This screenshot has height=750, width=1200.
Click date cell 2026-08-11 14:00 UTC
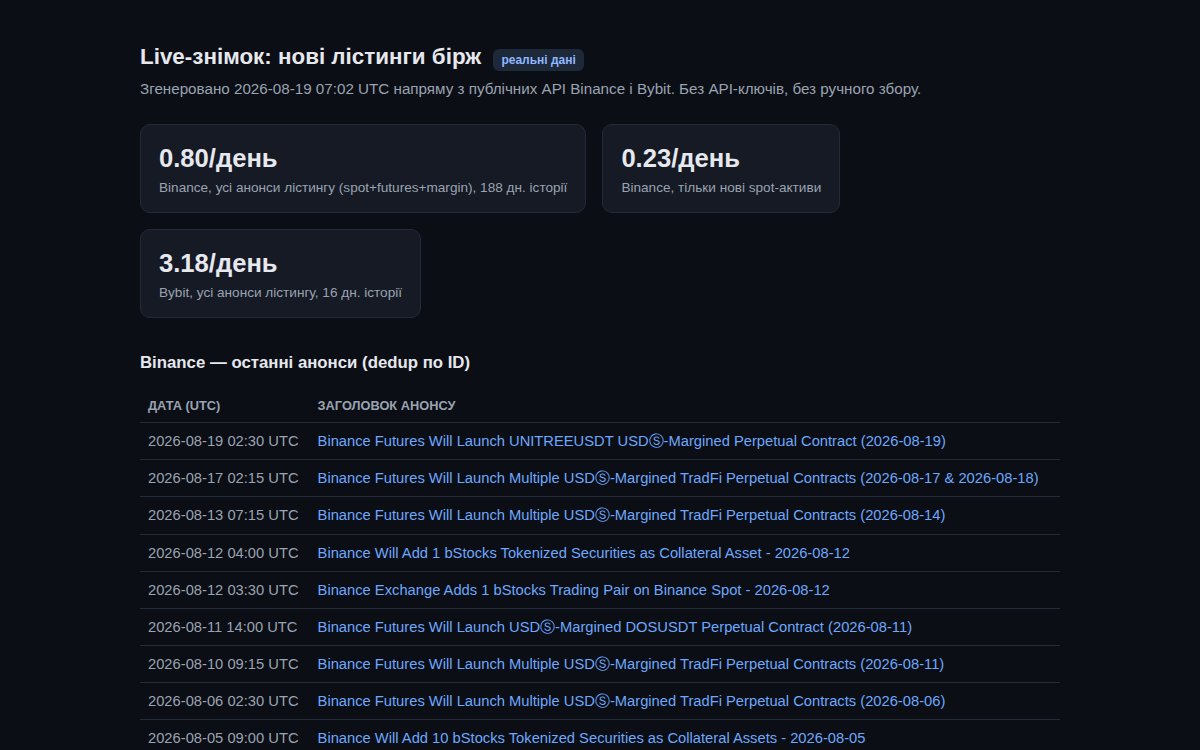coord(223,627)
